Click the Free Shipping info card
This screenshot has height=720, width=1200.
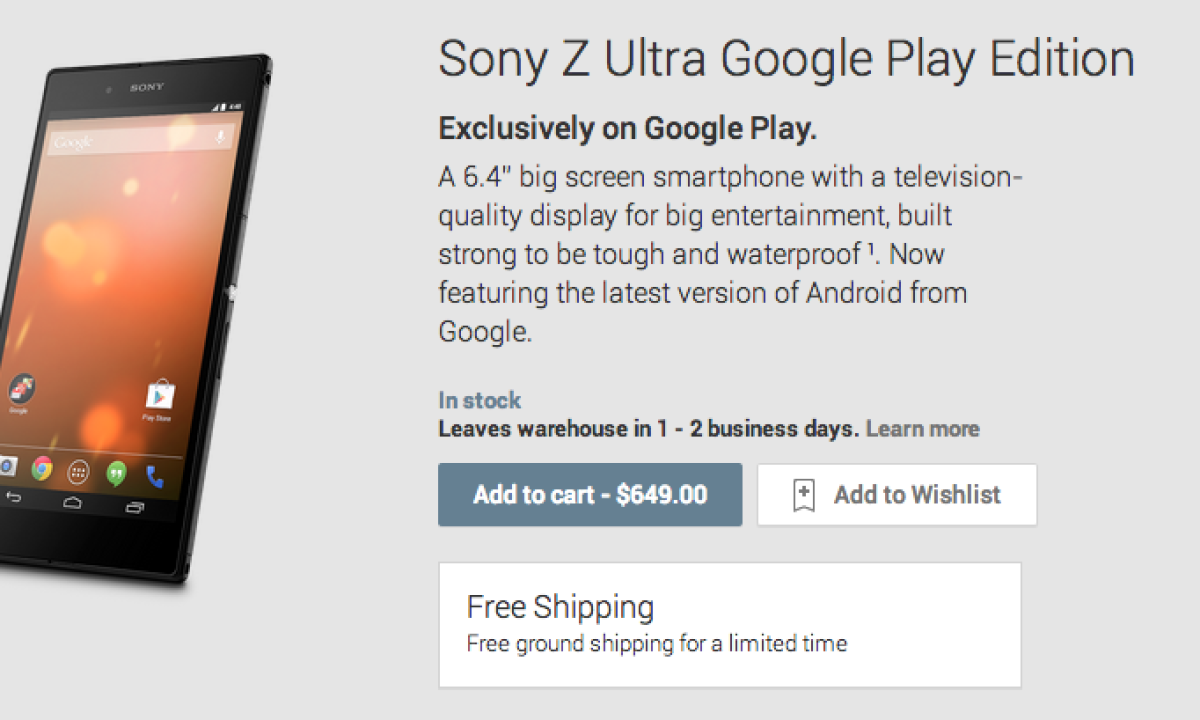click(729, 624)
